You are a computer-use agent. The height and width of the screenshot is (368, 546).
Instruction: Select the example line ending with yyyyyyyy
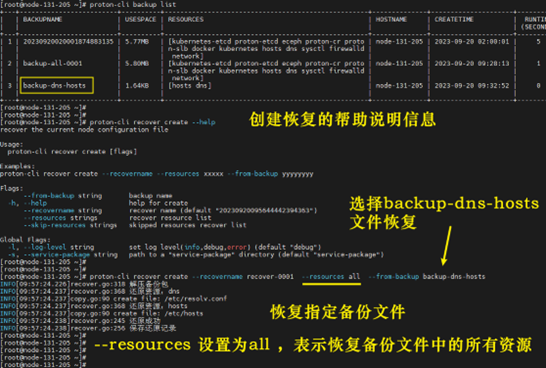click(157, 173)
